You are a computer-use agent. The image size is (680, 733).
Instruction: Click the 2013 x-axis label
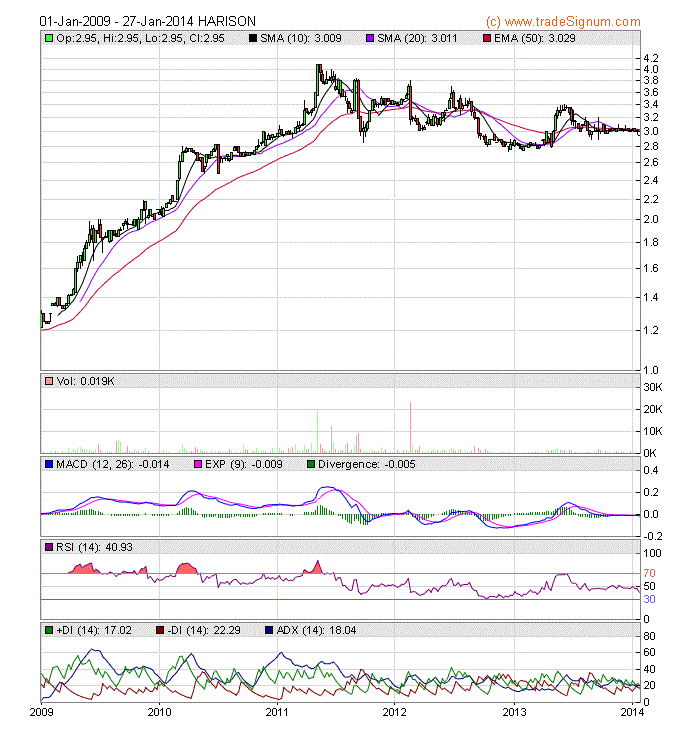click(514, 712)
